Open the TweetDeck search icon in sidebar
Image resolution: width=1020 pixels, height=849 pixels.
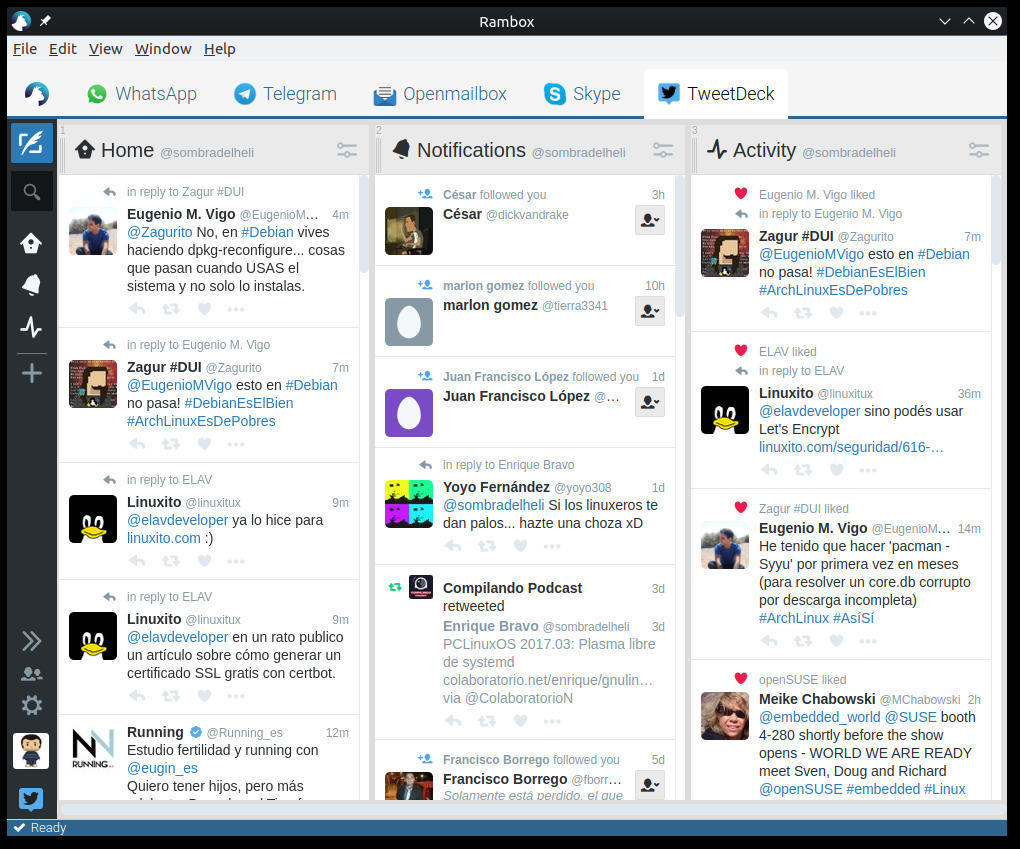[x=31, y=192]
